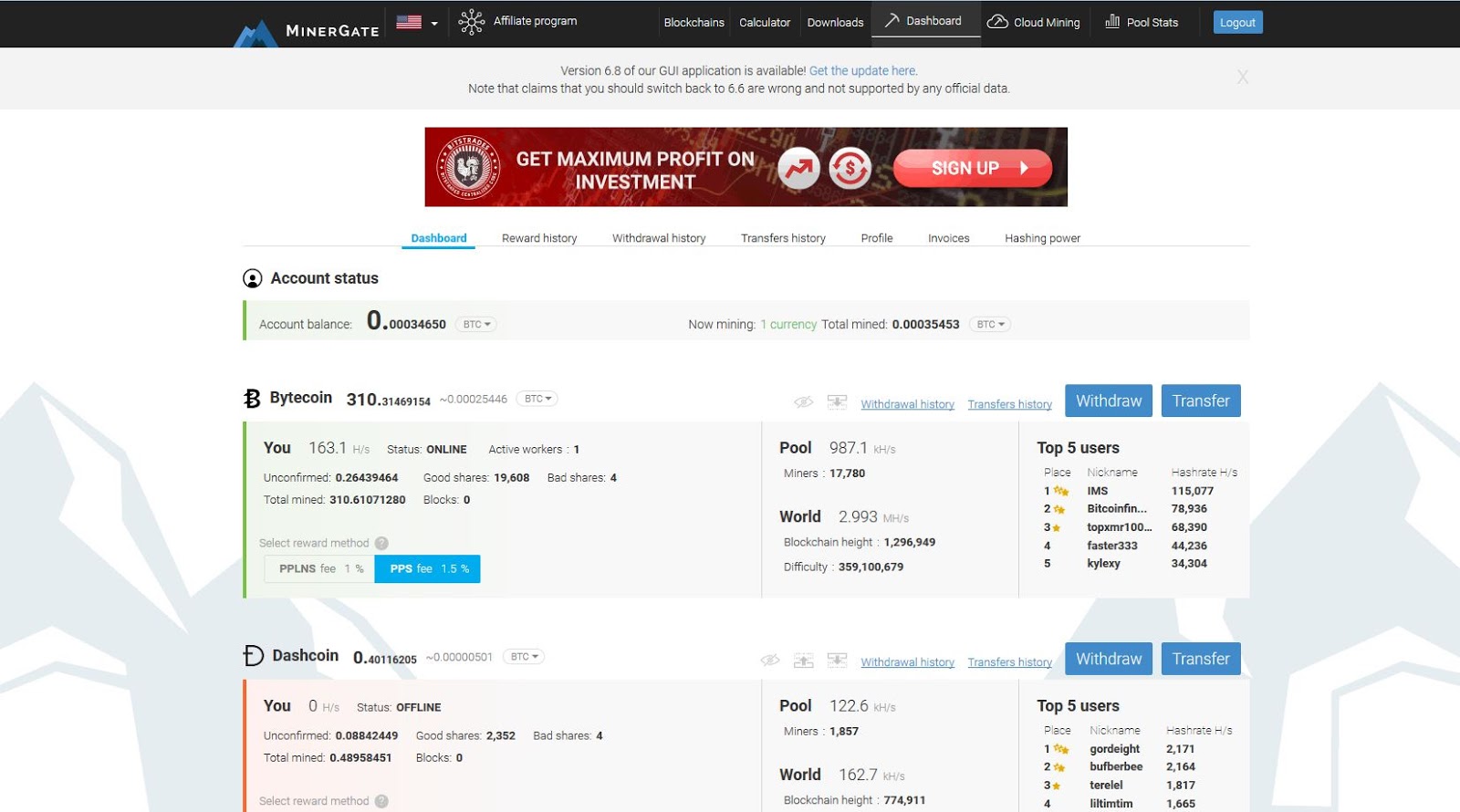Open the Profile tab
Viewport: 1460px width, 812px height.
877,238
